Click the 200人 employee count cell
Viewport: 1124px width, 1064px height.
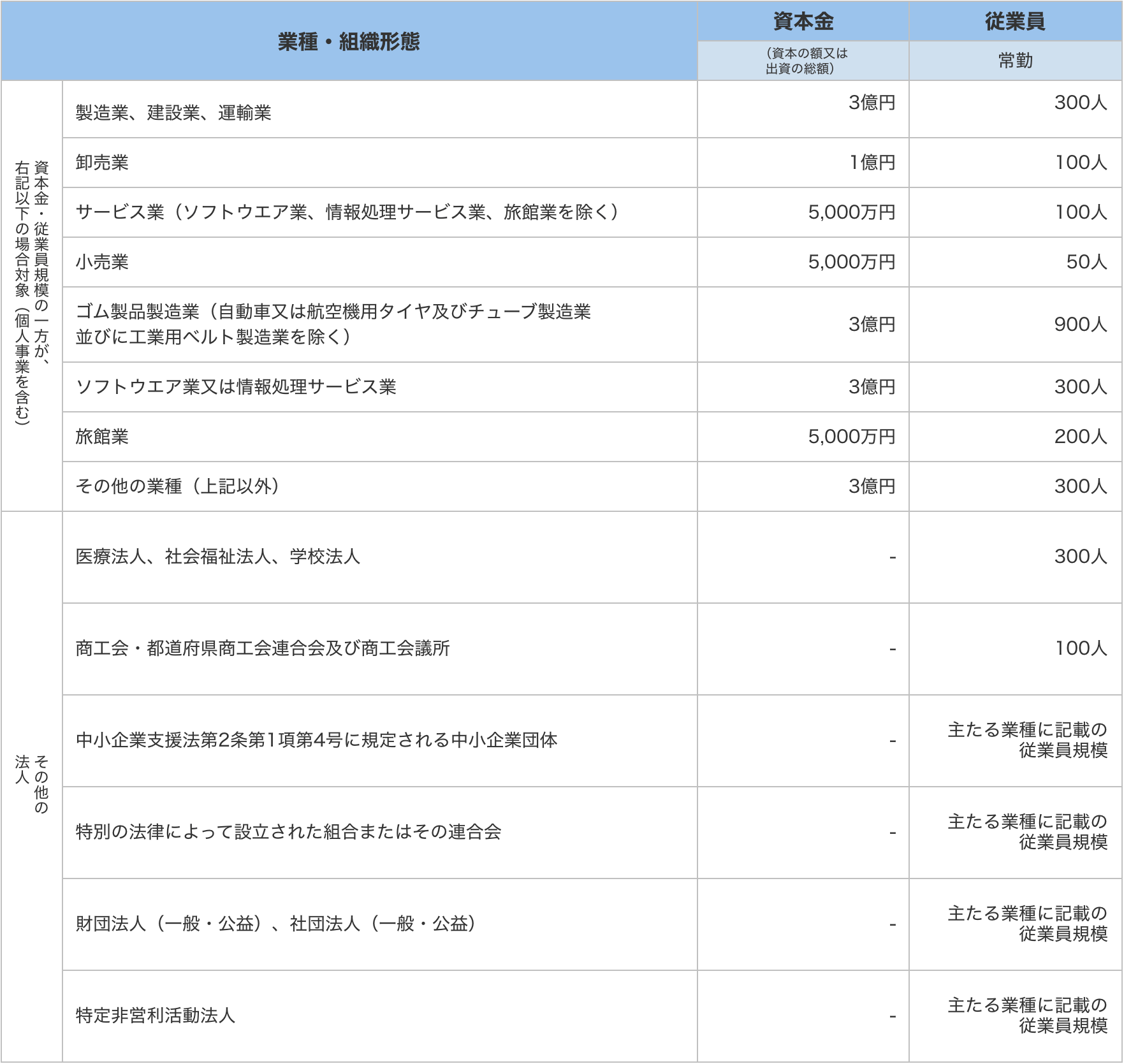[1080, 437]
